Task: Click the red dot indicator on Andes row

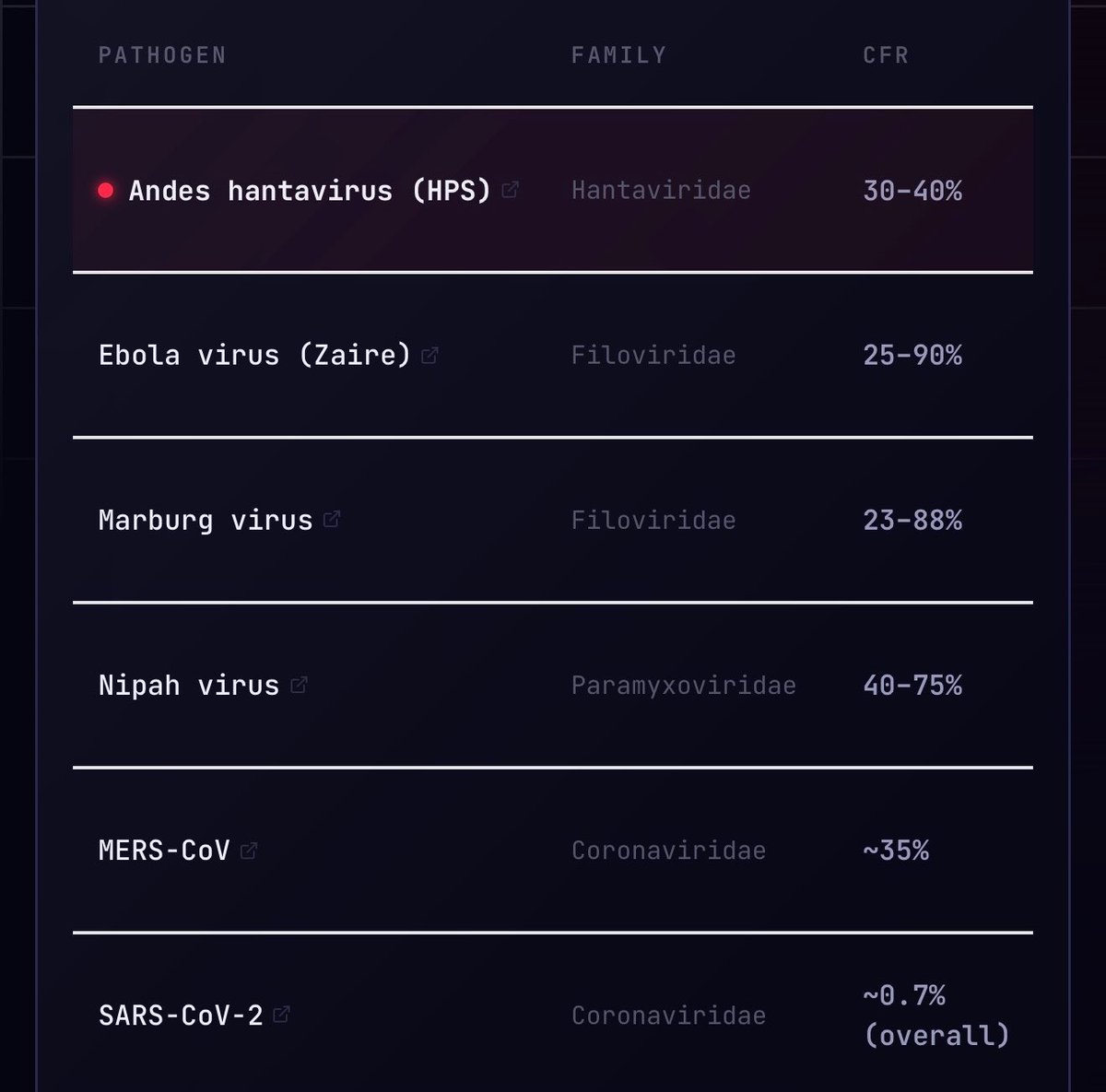Action: click(106, 190)
